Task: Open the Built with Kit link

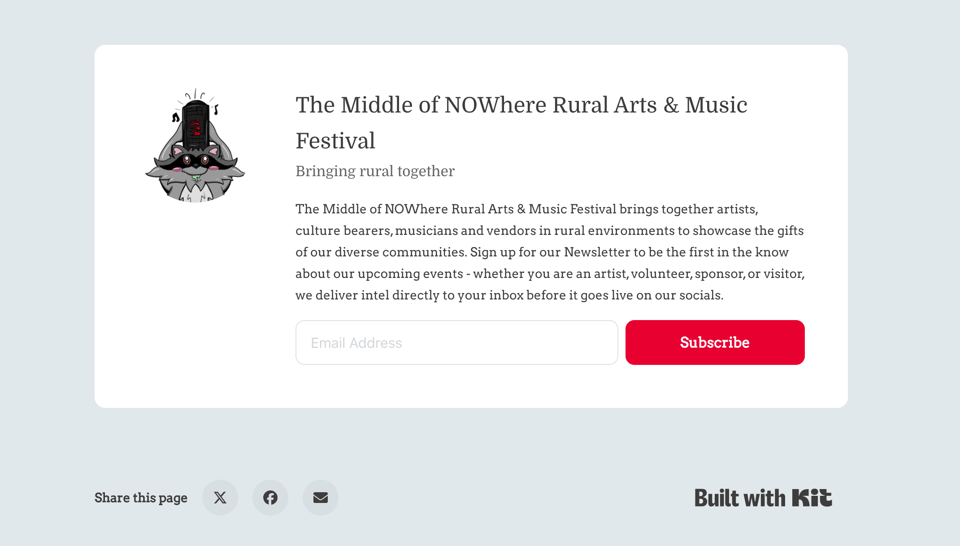Action: click(763, 497)
